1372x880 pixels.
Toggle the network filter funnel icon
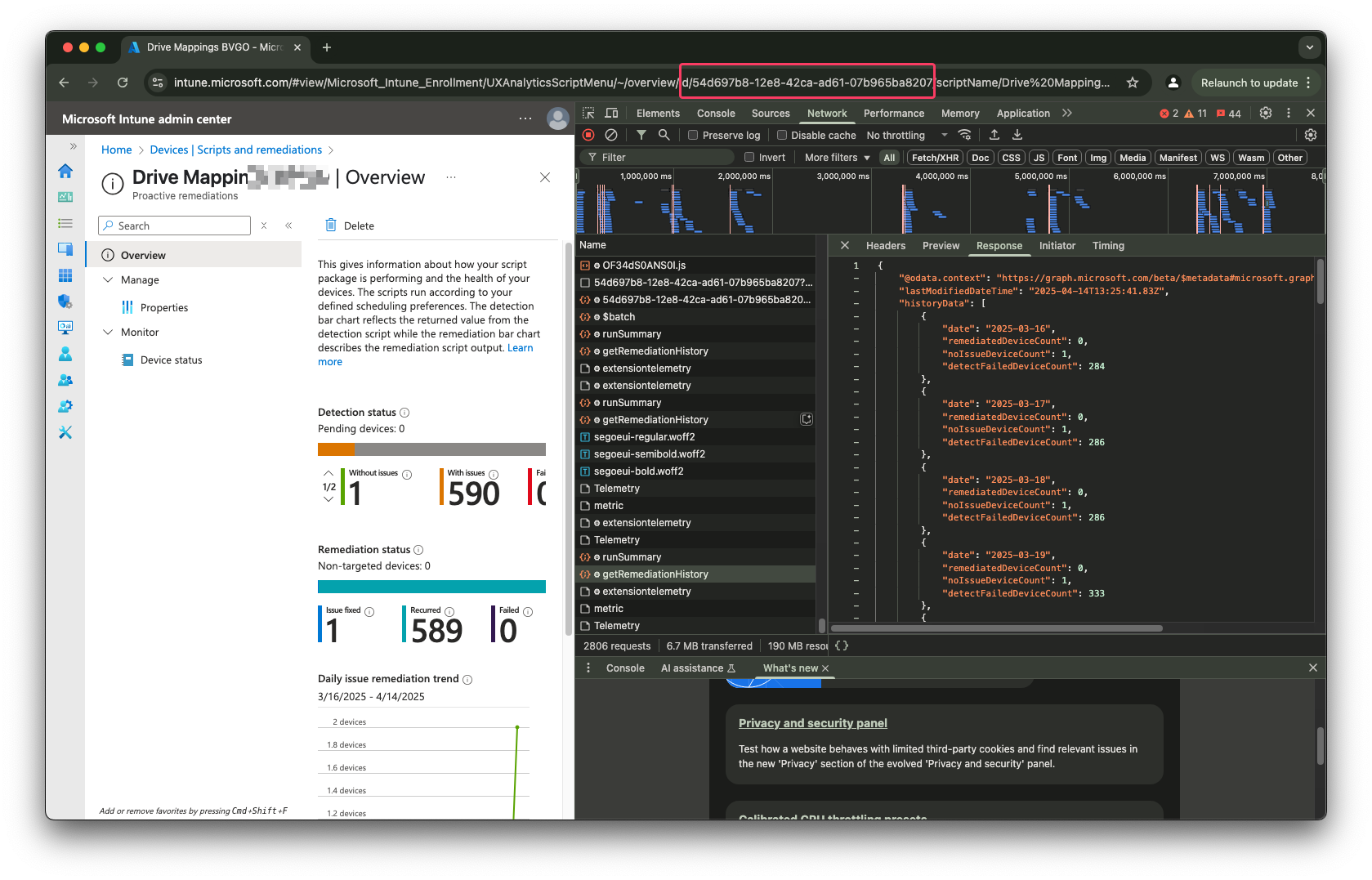pyautogui.click(x=641, y=135)
